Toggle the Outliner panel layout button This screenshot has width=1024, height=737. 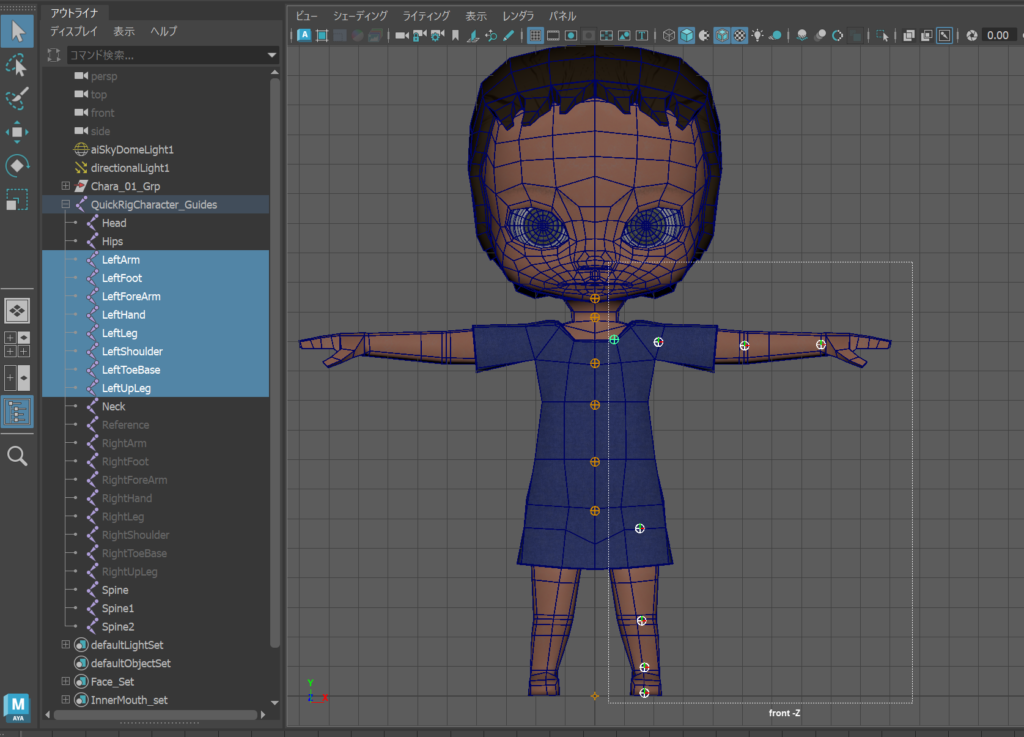tap(17, 411)
